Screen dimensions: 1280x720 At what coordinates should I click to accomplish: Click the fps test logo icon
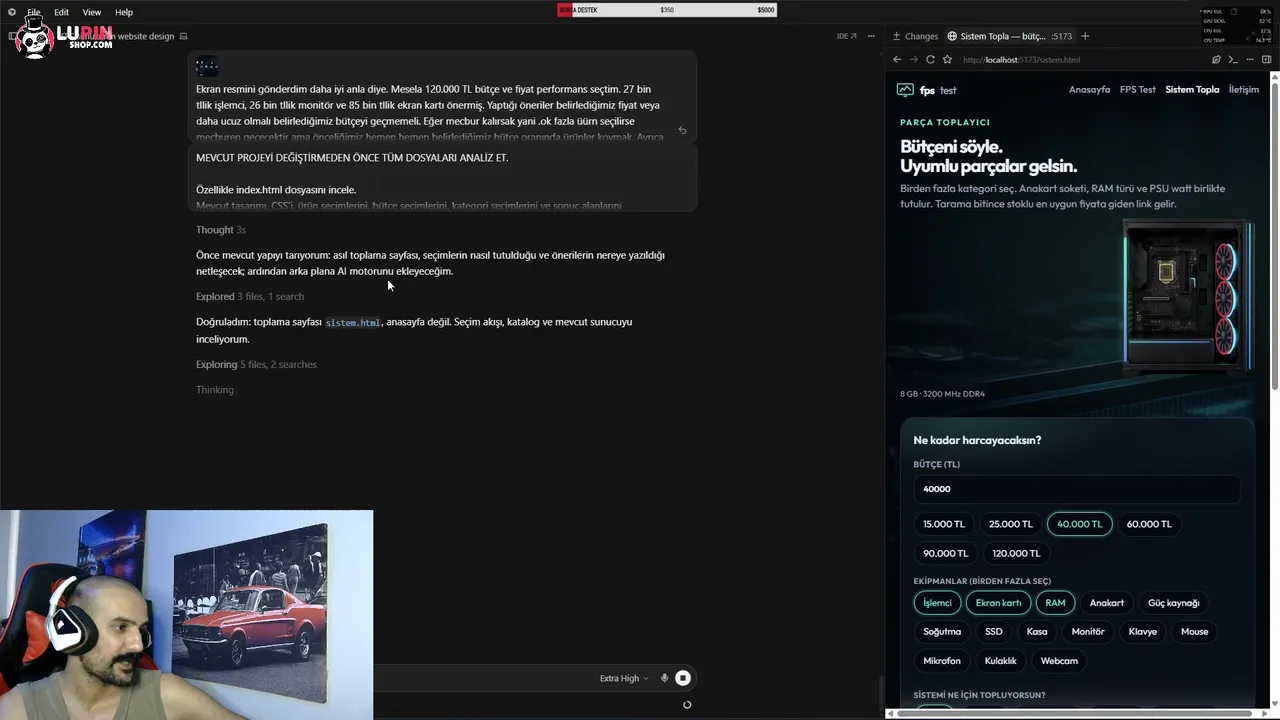coord(905,90)
